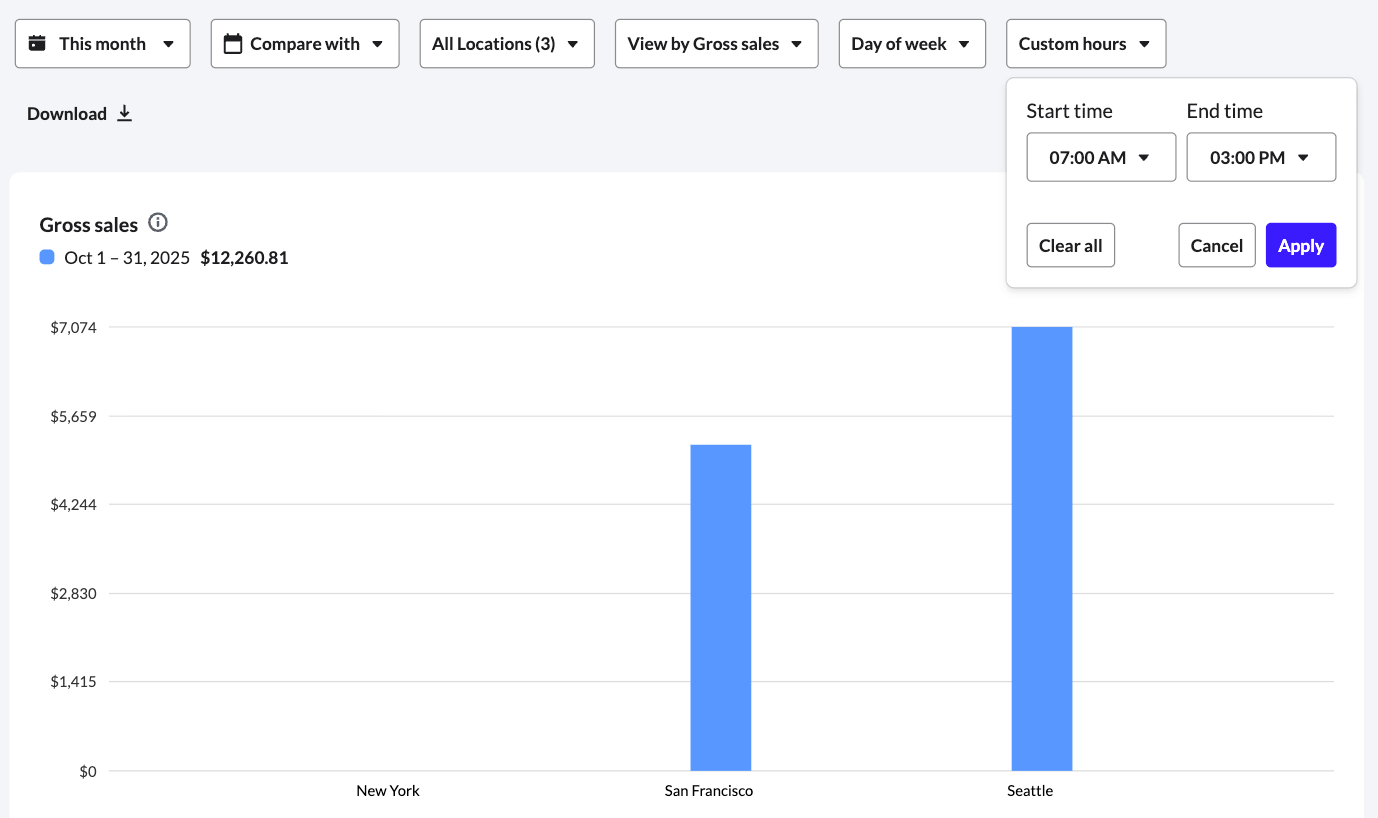
Task: Click the Apply button
Action: click(1301, 245)
